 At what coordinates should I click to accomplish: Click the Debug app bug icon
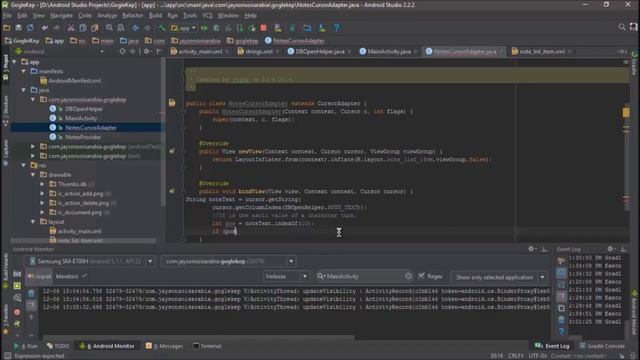[216, 28]
